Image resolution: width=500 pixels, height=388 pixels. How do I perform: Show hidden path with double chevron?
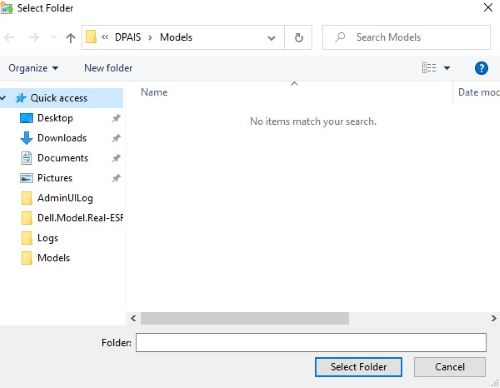(x=105, y=37)
